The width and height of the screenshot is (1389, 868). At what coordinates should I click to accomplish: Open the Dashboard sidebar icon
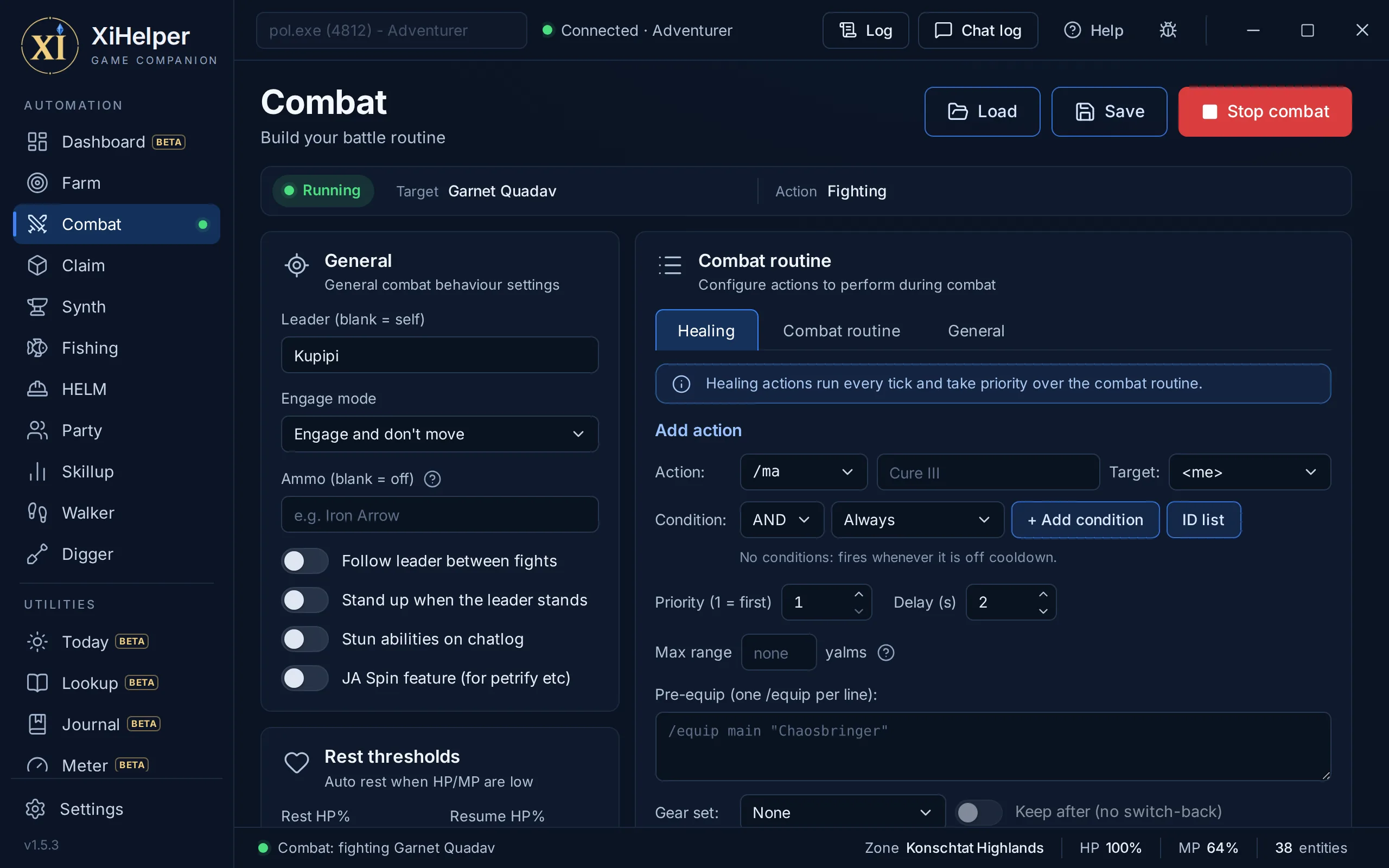(37, 142)
